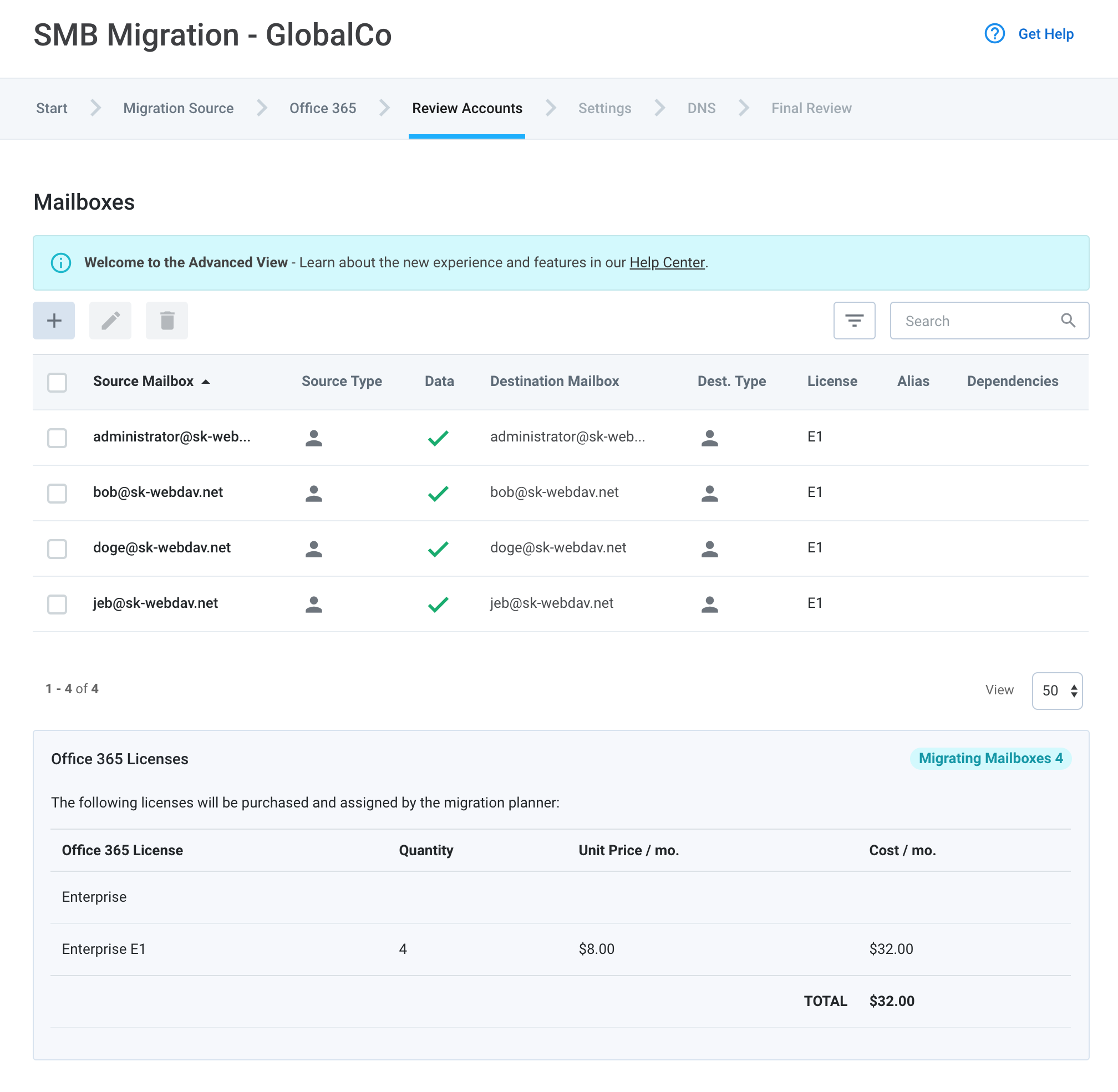The width and height of the screenshot is (1118, 1092).
Task: Click the delete trash can icon
Action: point(167,320)
